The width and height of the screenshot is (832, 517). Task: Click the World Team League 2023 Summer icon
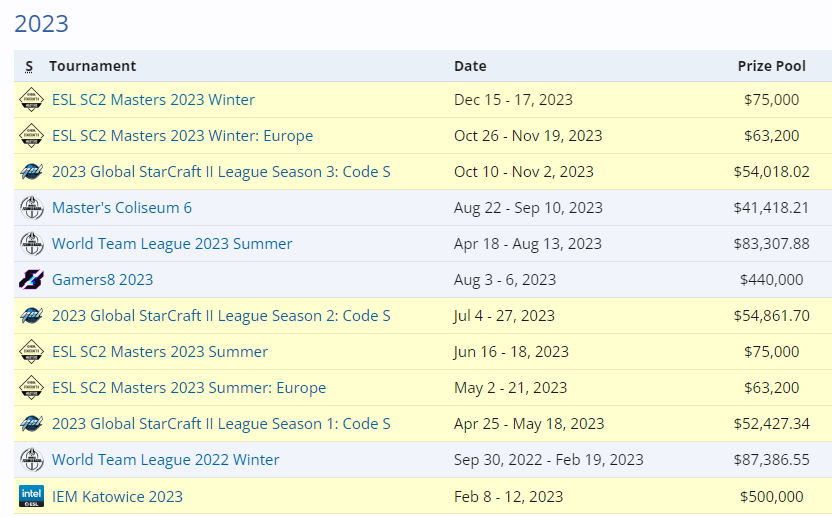point(31,244)
